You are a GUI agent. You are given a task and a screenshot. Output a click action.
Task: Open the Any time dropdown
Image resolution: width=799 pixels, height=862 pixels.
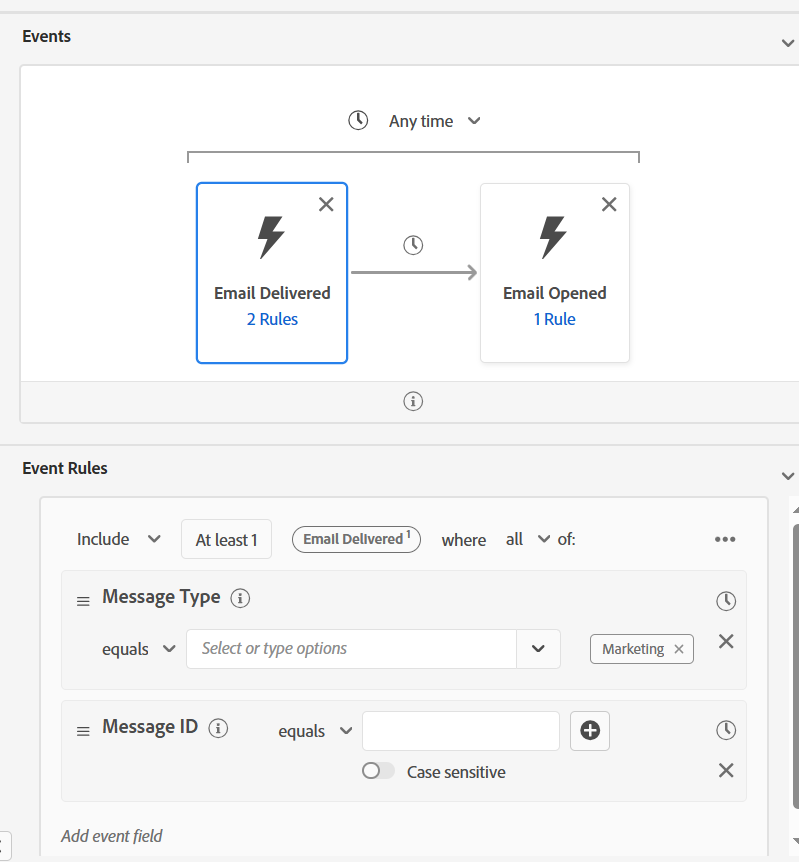(x=421, y=121)
